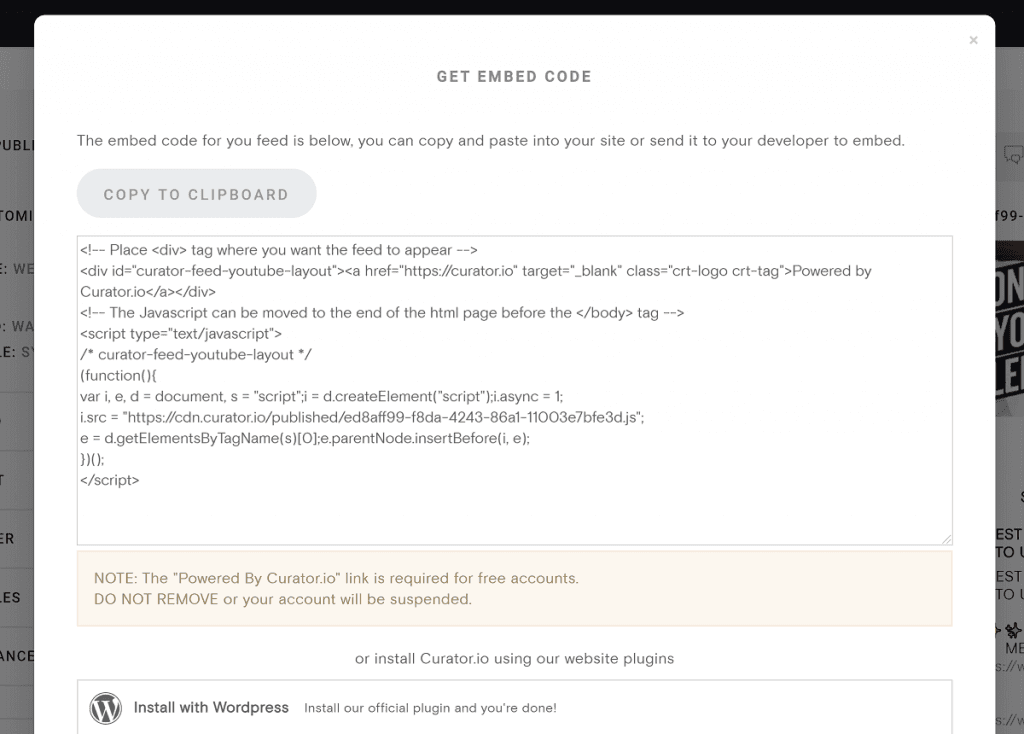
Task: Click the GET EMBED CODE heading
Action: click(x=513, y=76)
